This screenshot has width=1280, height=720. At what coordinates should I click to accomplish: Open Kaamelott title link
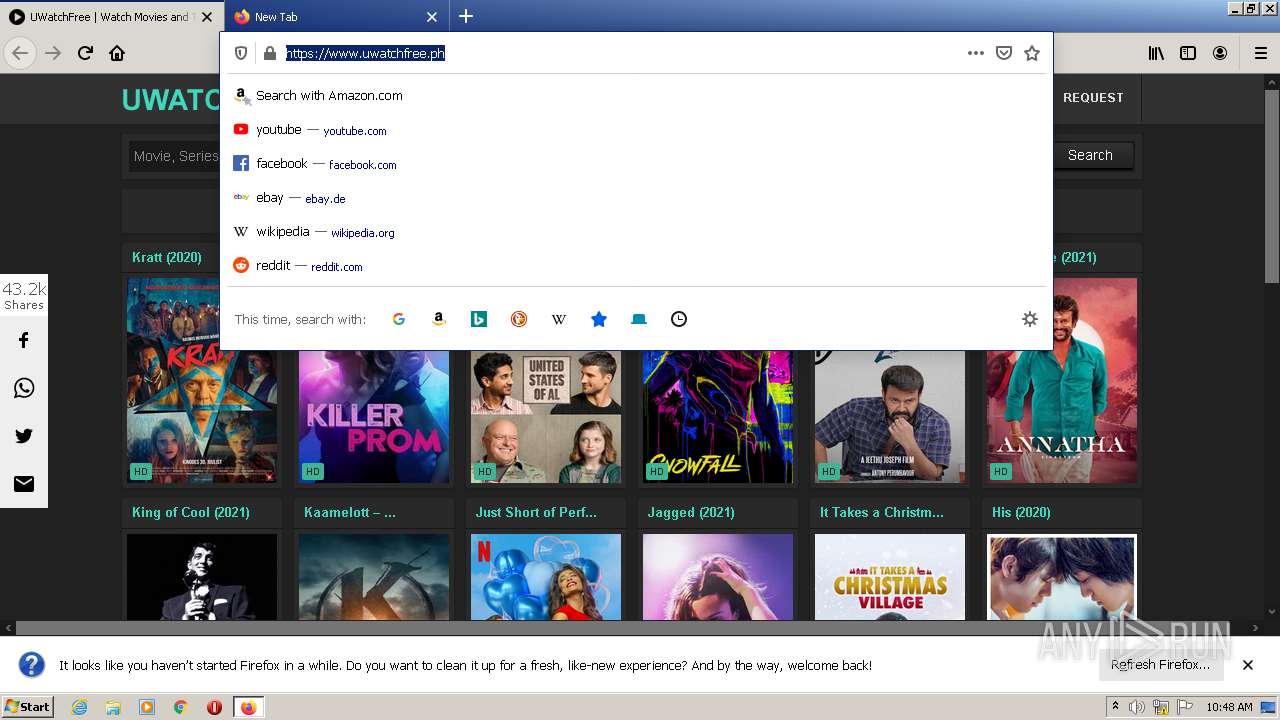click(x=350, y=512)
